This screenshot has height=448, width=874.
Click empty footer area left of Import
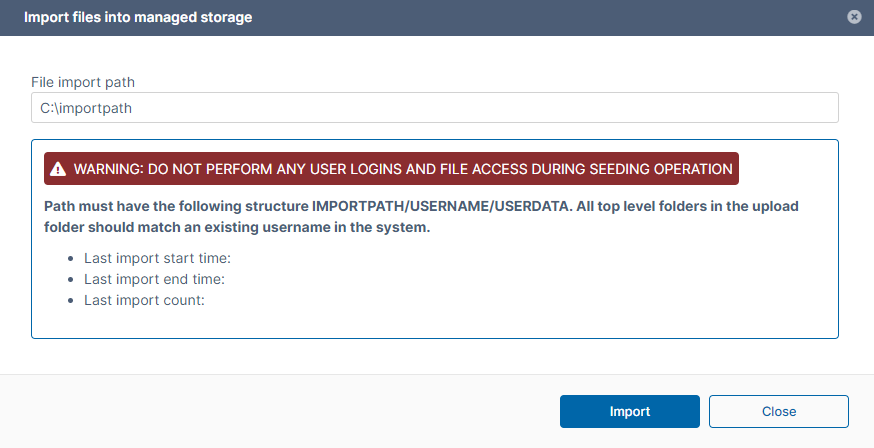click(x=280, y=411)
